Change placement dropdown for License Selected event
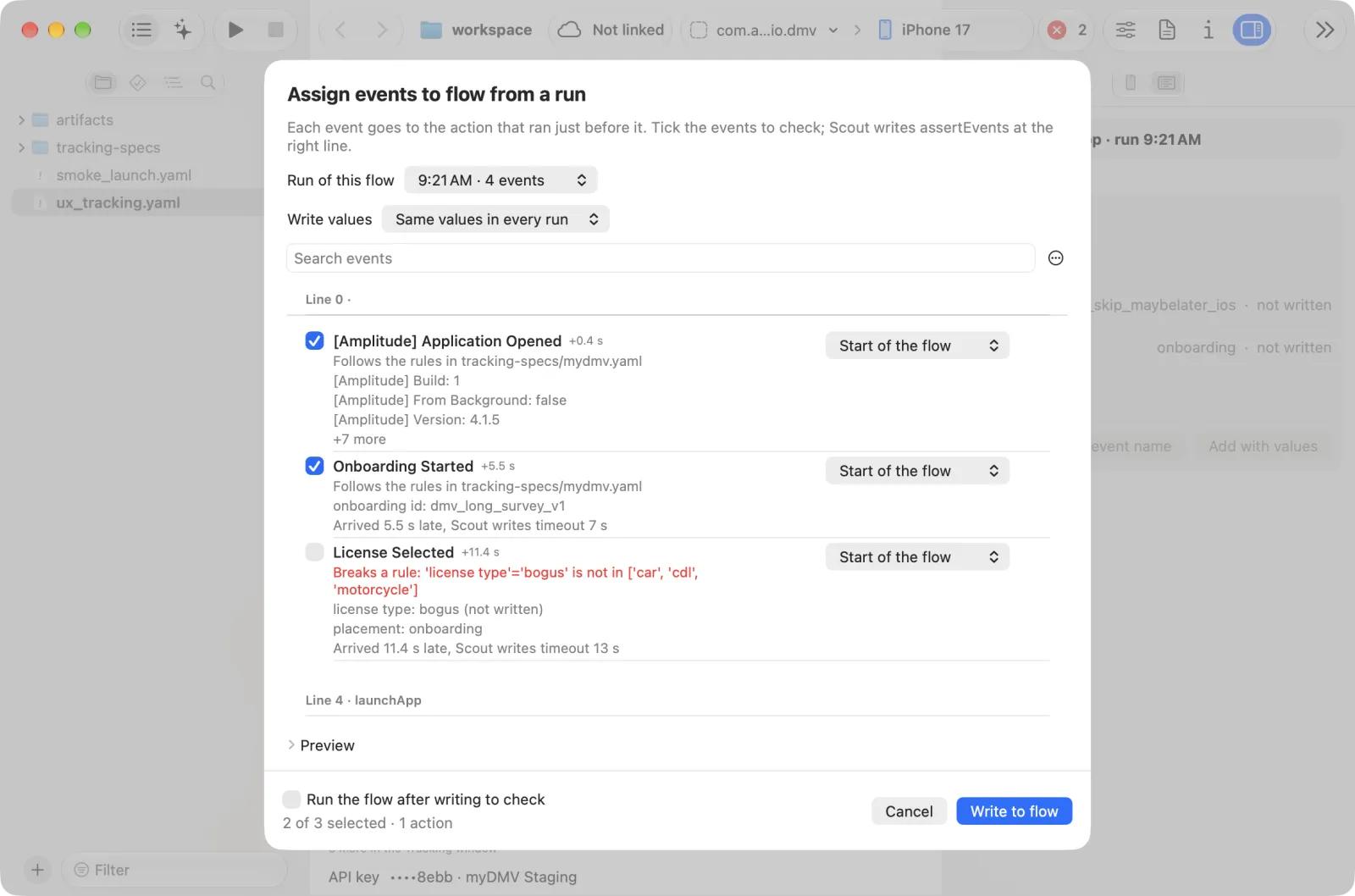 (917, 557)
